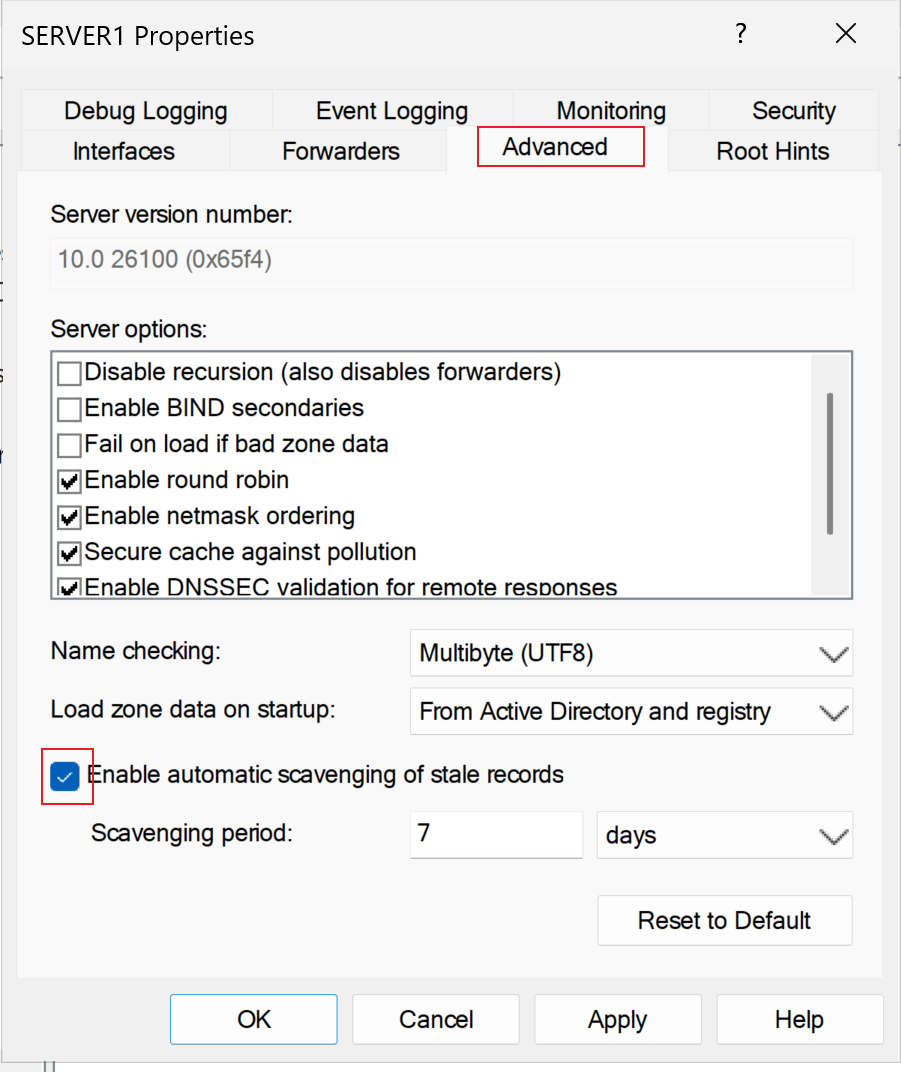Click the question mark help icon
Screen dimensions: 901x1072
click(x=741, y=34)
